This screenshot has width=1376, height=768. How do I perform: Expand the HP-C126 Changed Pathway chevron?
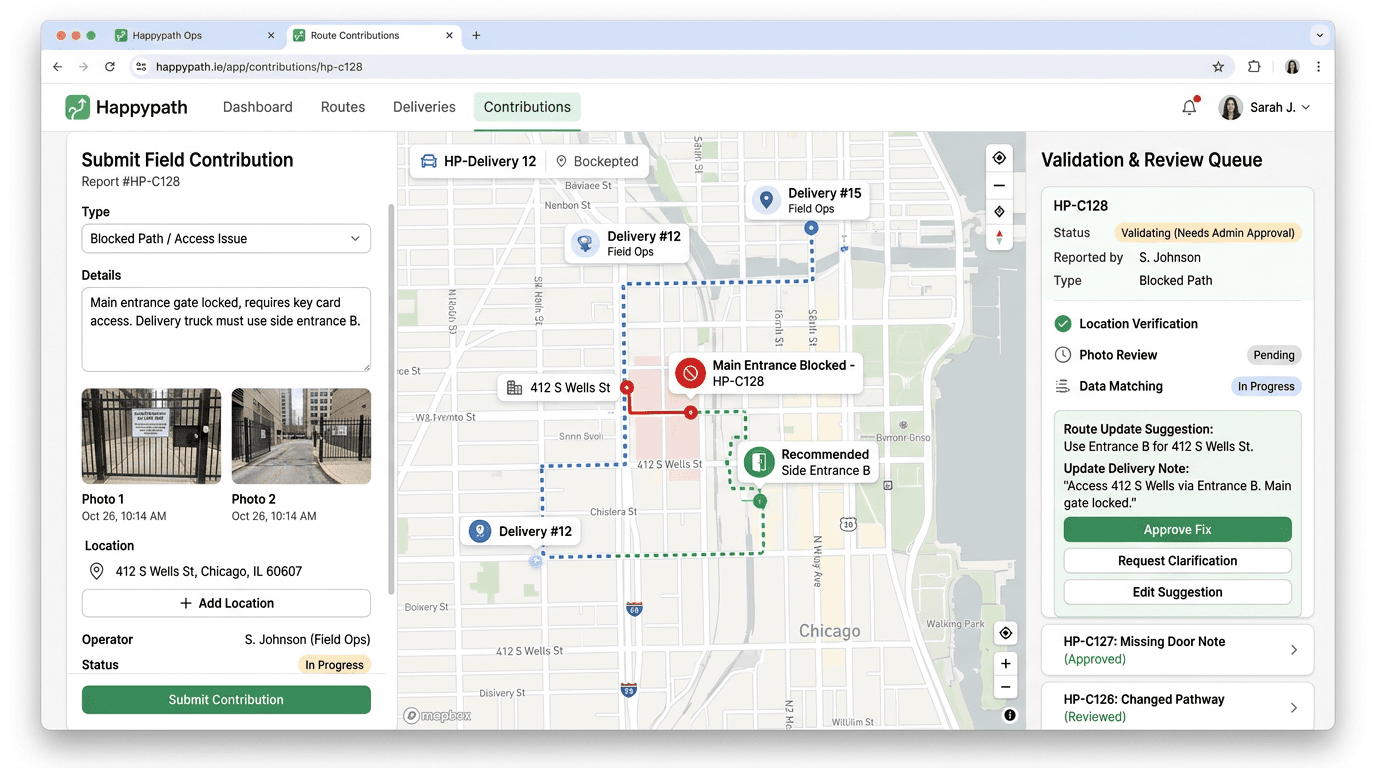coord(1293,708)
